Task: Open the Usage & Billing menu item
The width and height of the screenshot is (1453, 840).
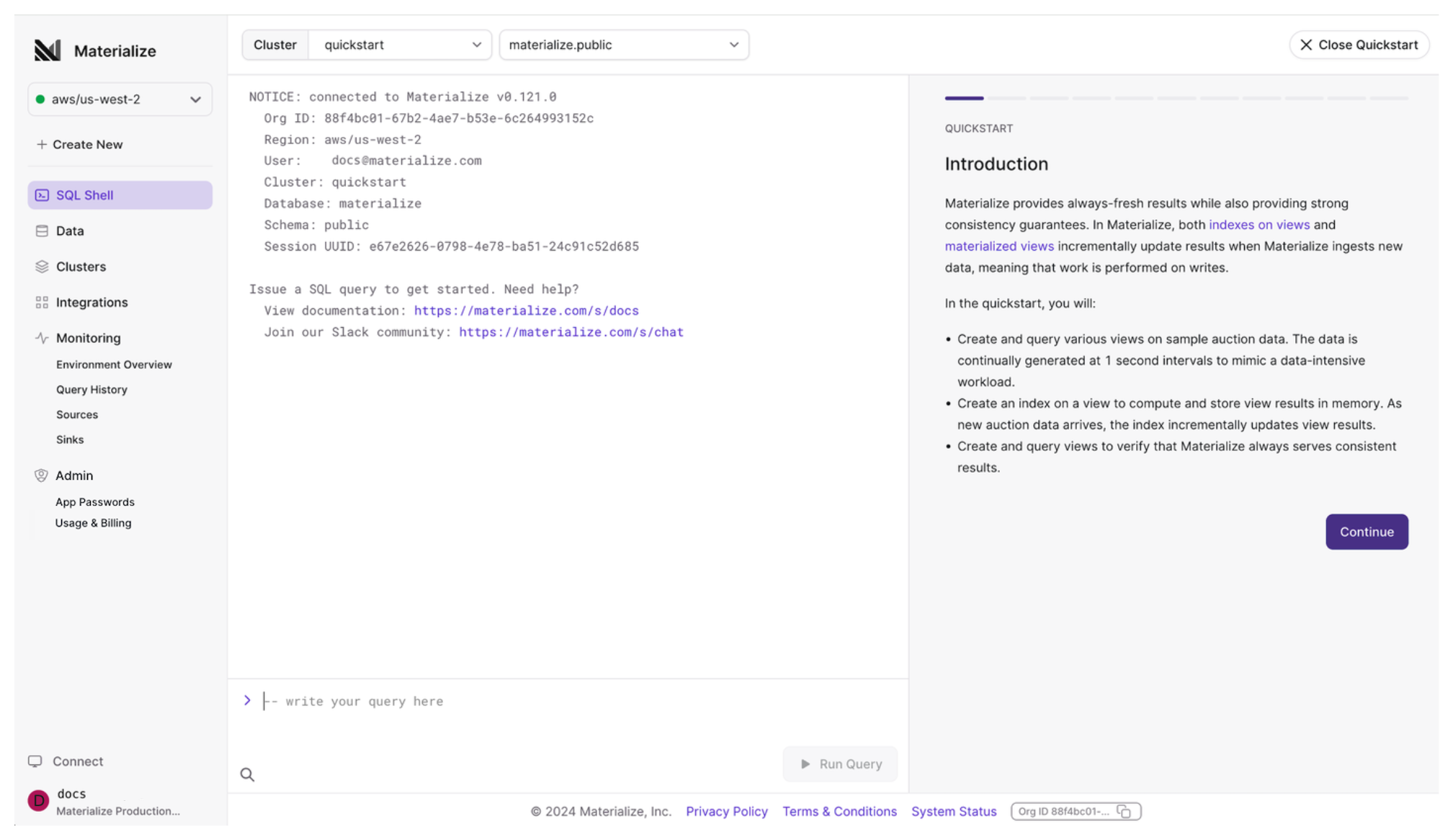Action: click(x=93, y=522)
